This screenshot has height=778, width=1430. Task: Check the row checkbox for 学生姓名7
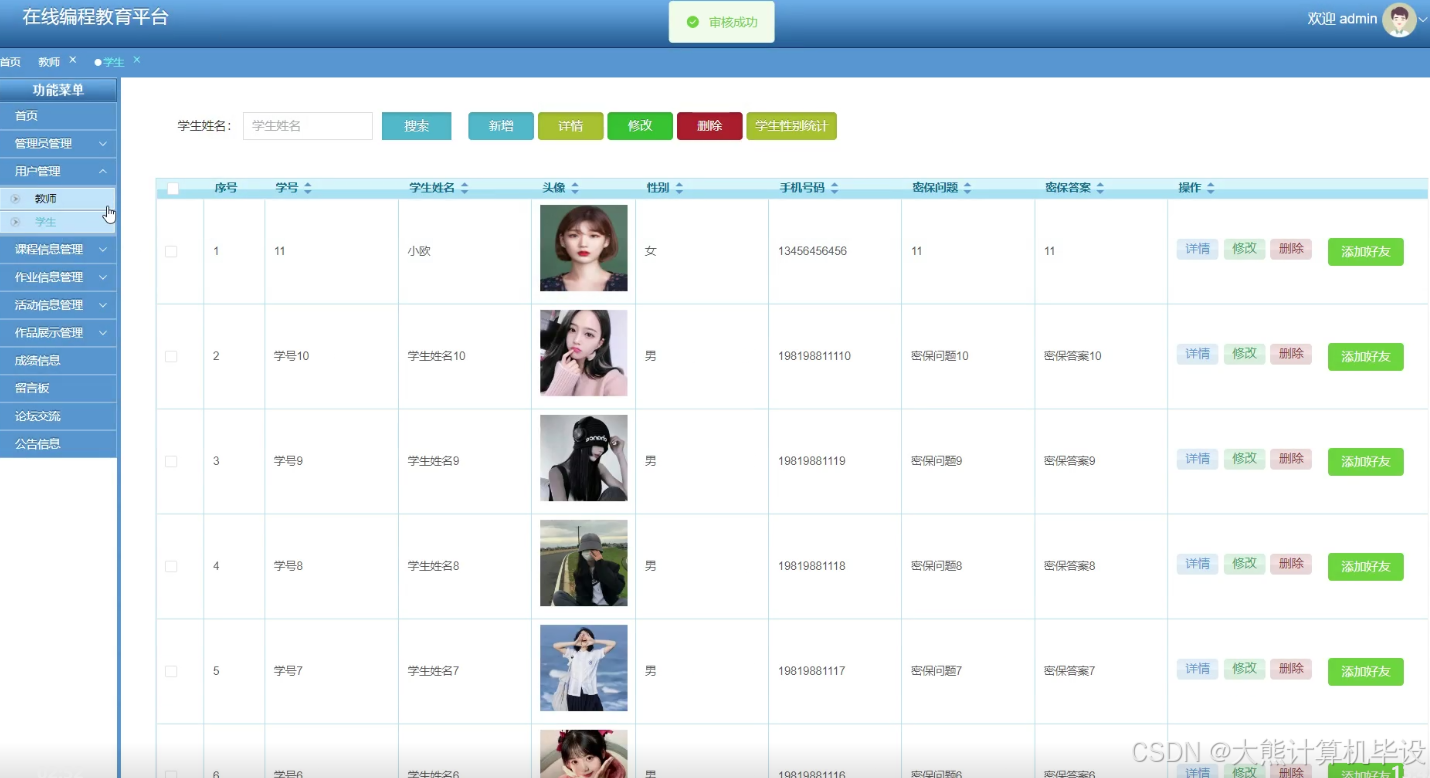click(171, 671)
